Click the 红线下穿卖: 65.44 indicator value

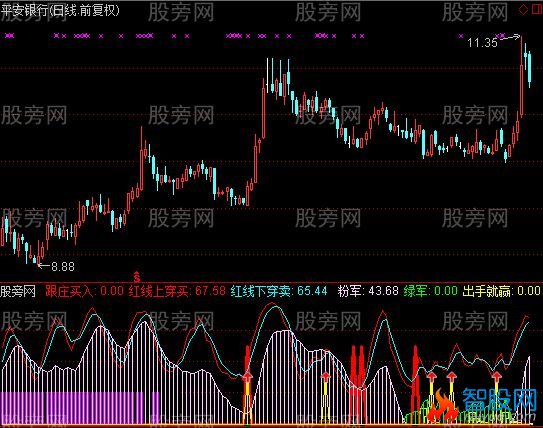click(279, 291)
